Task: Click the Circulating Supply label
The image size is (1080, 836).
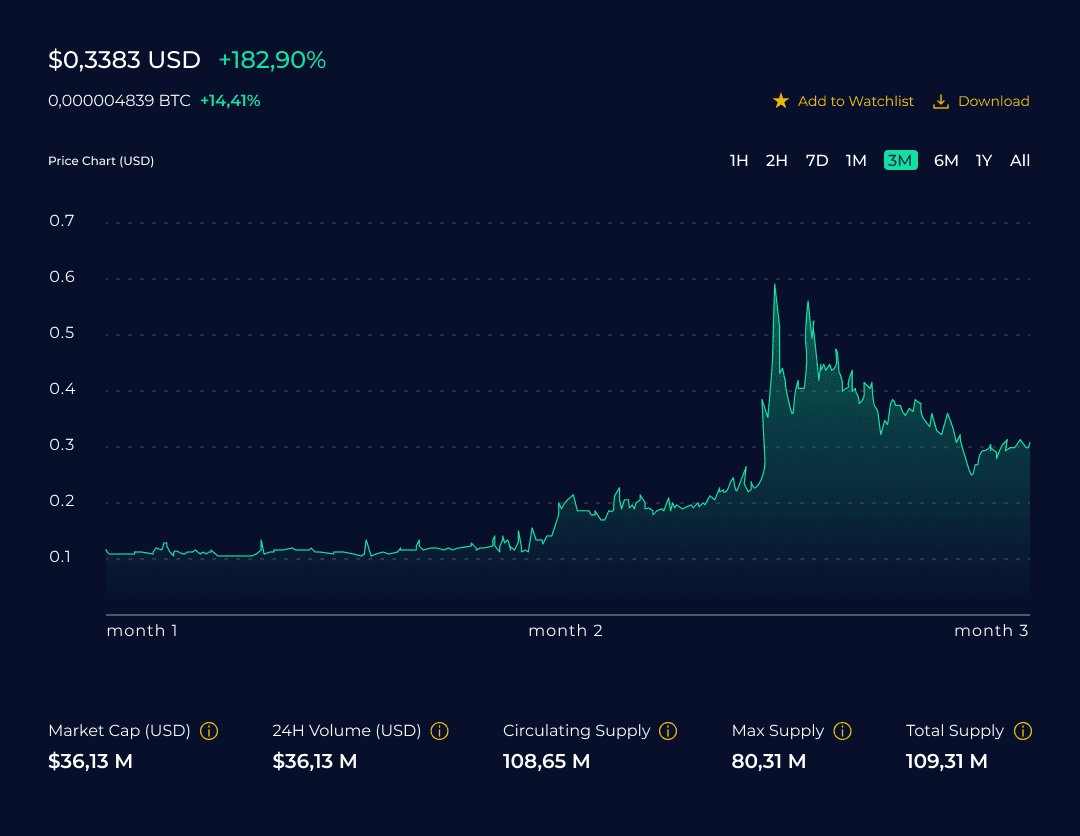Action: (x=577, y=731)
